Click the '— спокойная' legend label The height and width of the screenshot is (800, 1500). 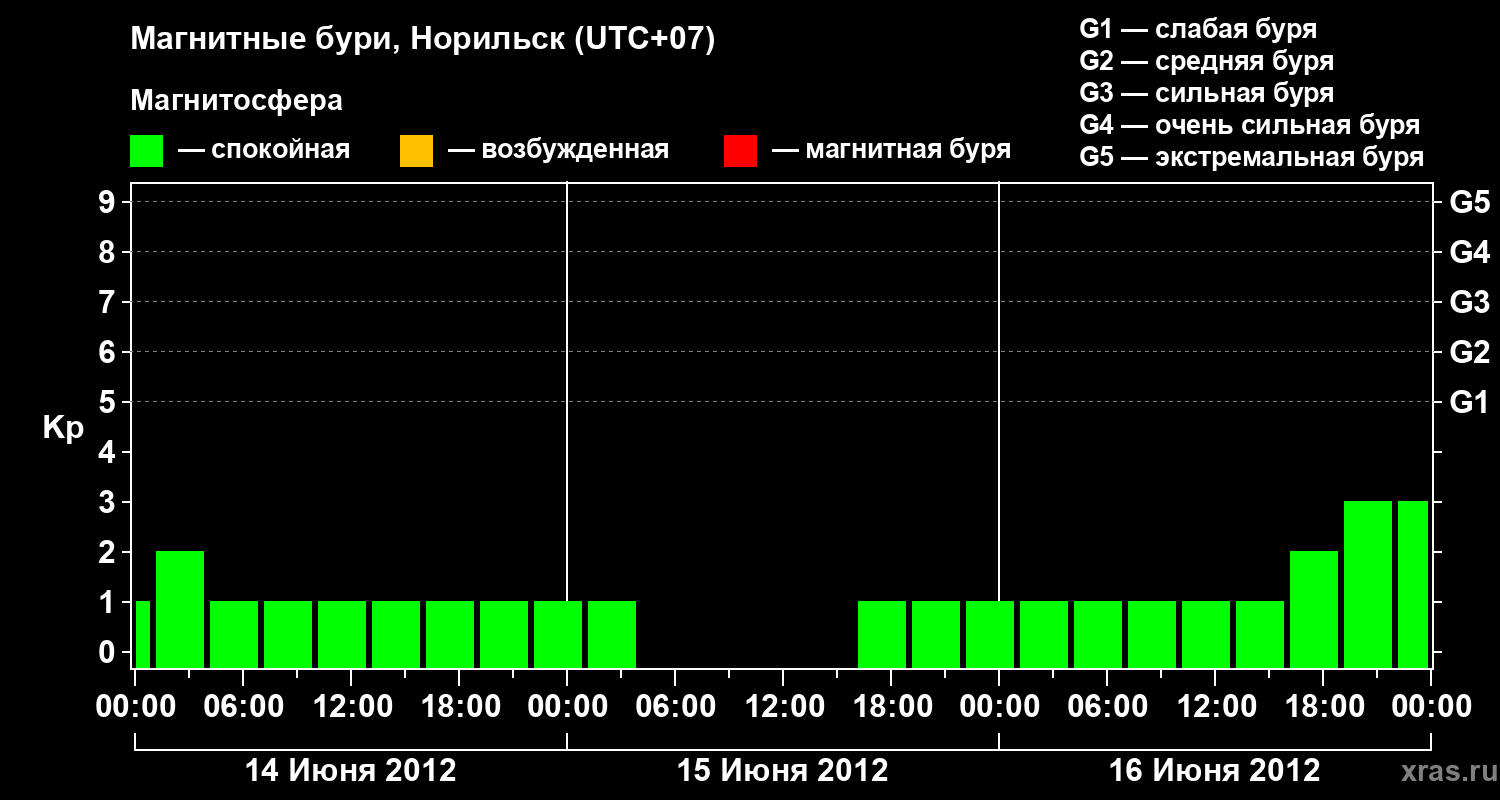coord(264,151)
